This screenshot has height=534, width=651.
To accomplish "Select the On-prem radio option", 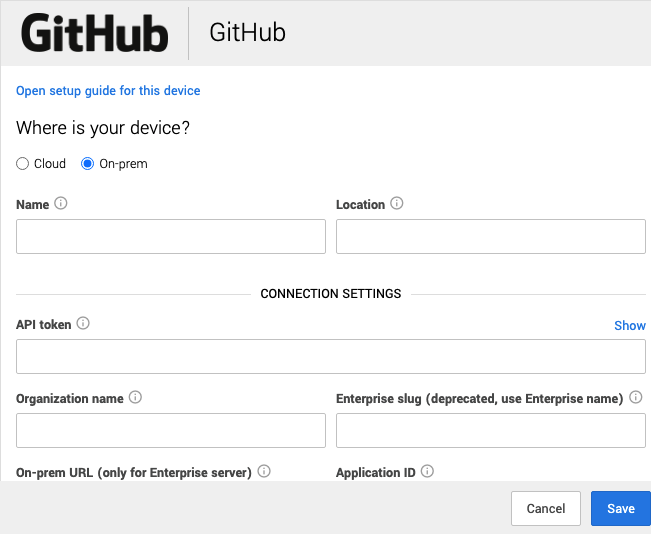I will point(87,164).
